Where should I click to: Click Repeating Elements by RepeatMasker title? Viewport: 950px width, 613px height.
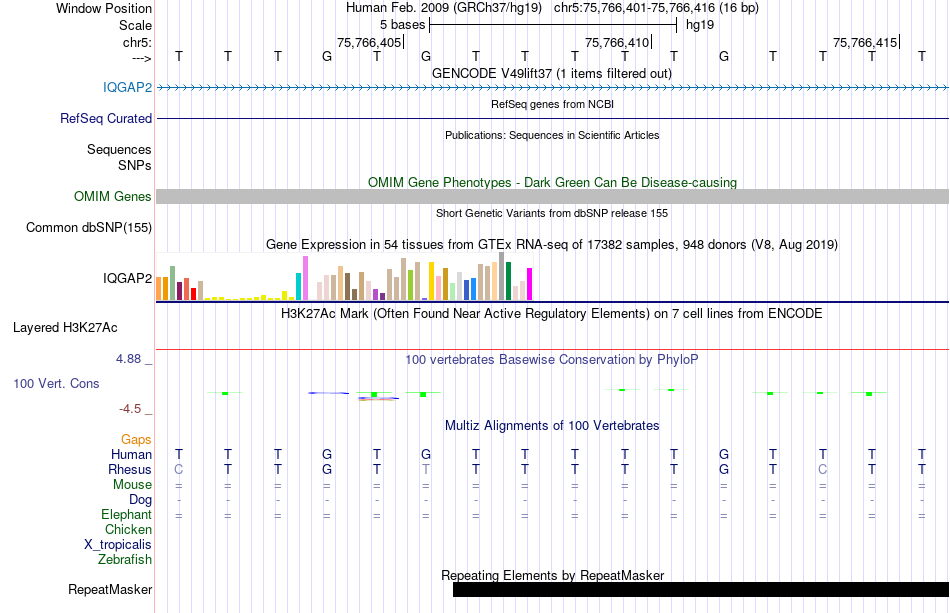click(x=552, y=575)
